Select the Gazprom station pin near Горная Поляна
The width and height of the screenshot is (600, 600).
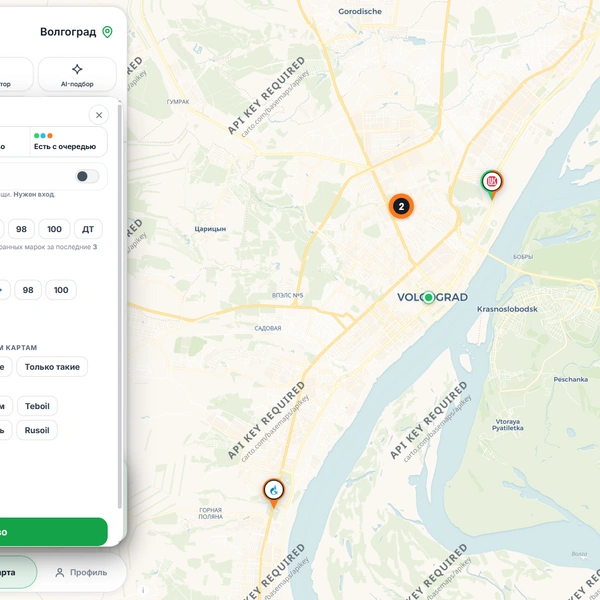pos(274,492)
